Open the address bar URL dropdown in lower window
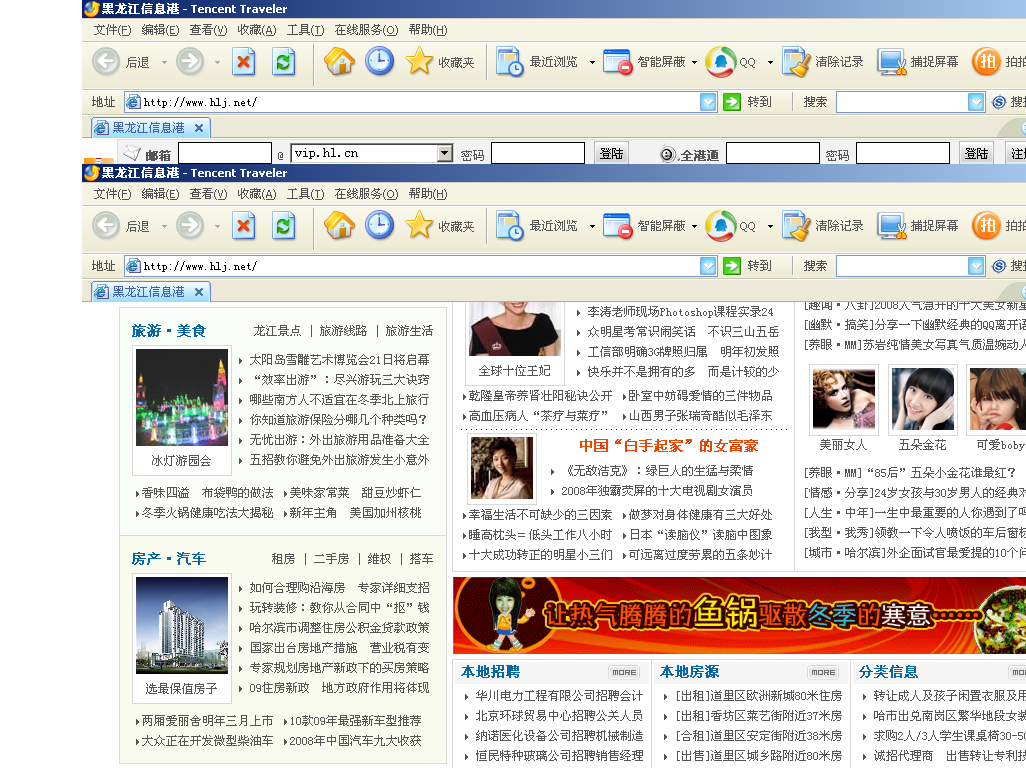The height and width of the screenshot is (768, 1026). pyautogui.click(x=708, y=266)
